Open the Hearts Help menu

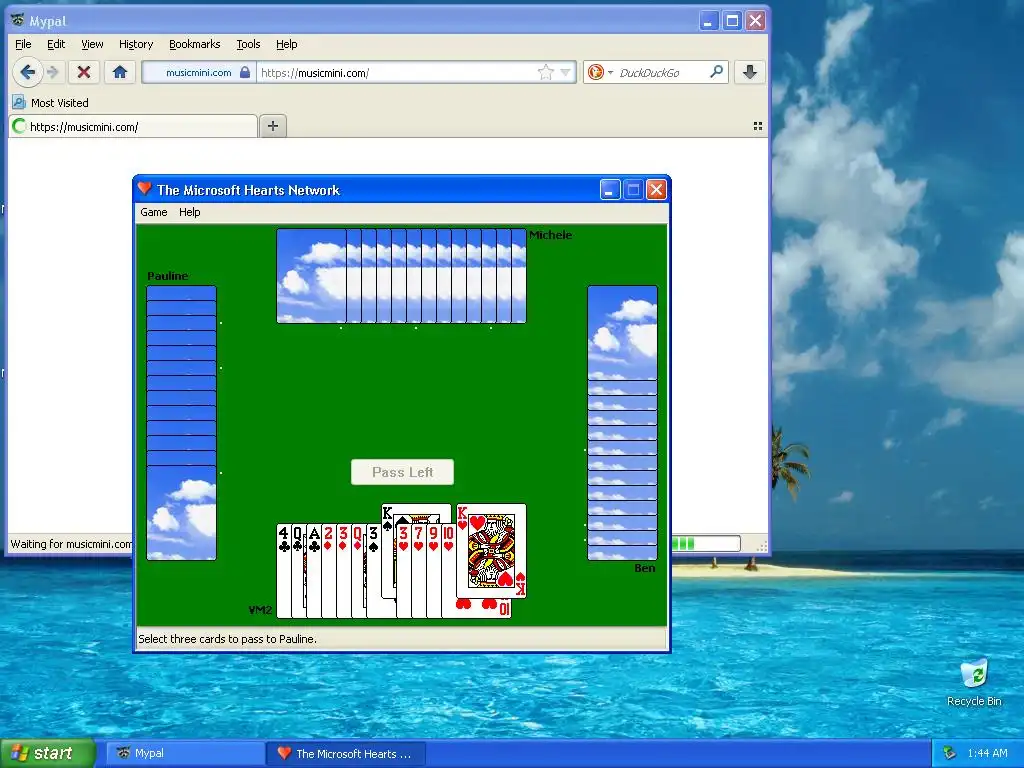click(x=189, y=212)
